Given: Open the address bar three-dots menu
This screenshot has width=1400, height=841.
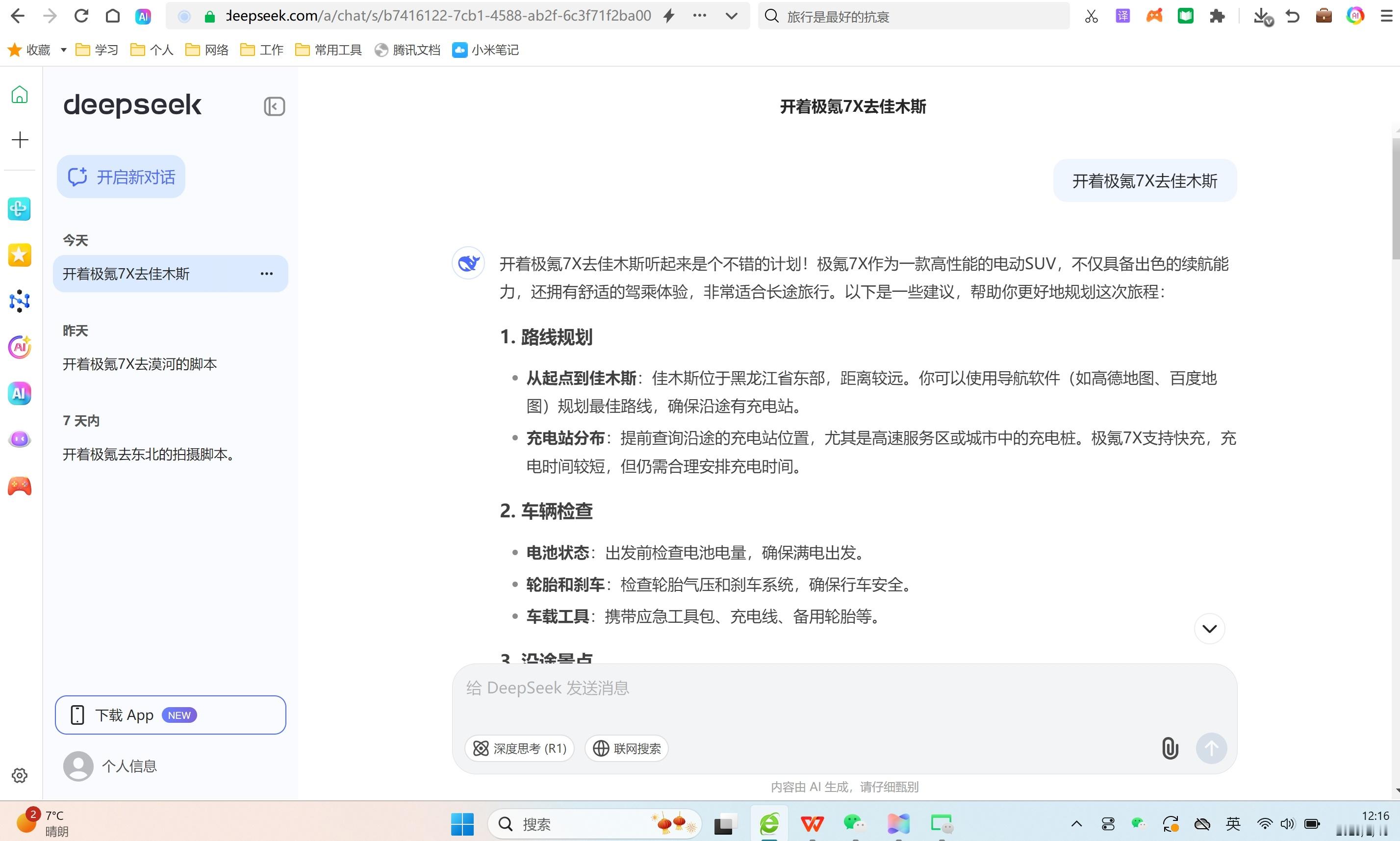Looking at the screenshot, I should 700,16.
